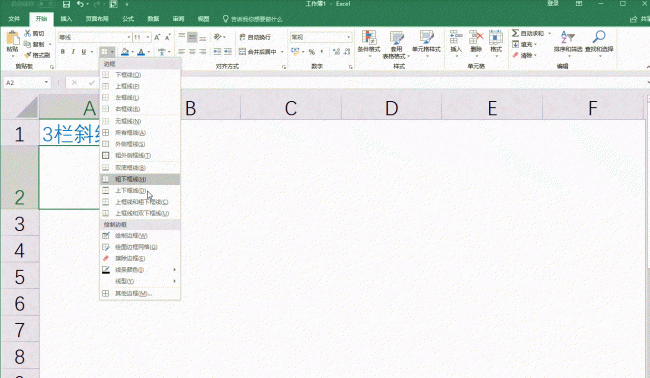This screenshot has height=378, width=650.
Task: Click Sign in (登录) in the title bar
Action: (x=553, y=4)
